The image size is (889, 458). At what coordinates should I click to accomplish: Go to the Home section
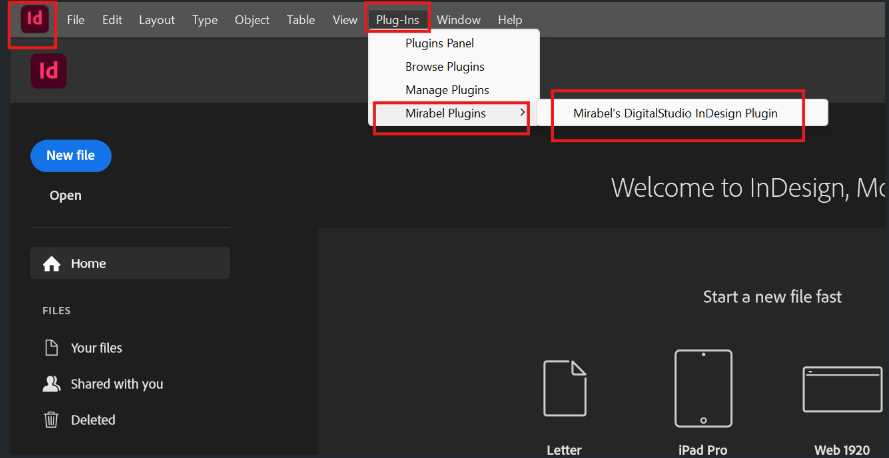tap(130, 264)
